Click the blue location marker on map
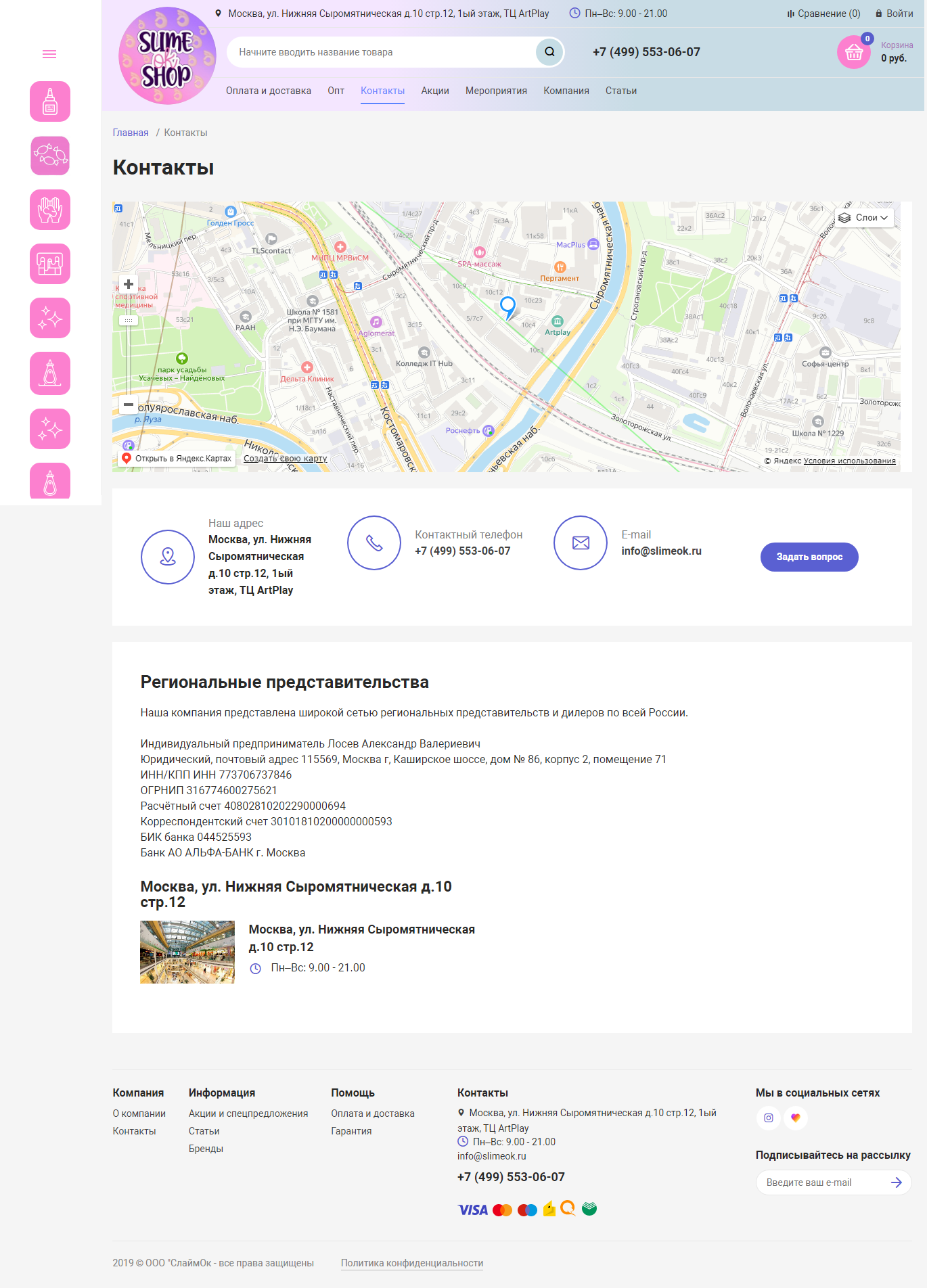The width and height of the screenshot is (927, 1288). click(507, 307)
